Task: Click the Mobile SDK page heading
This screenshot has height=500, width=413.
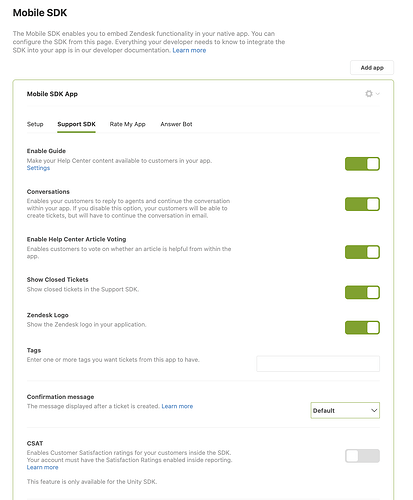Action: coord(40,13)
